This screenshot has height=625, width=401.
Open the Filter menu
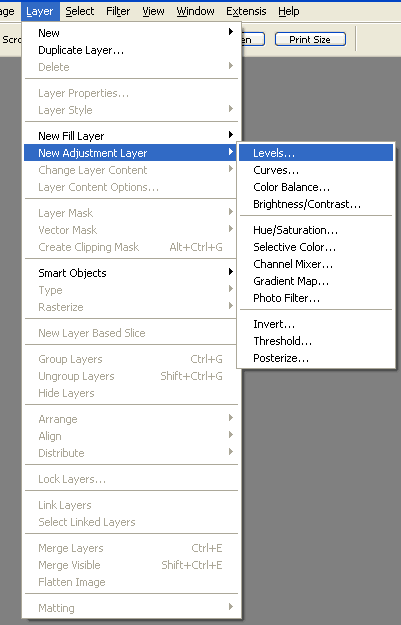click(118, 11)
